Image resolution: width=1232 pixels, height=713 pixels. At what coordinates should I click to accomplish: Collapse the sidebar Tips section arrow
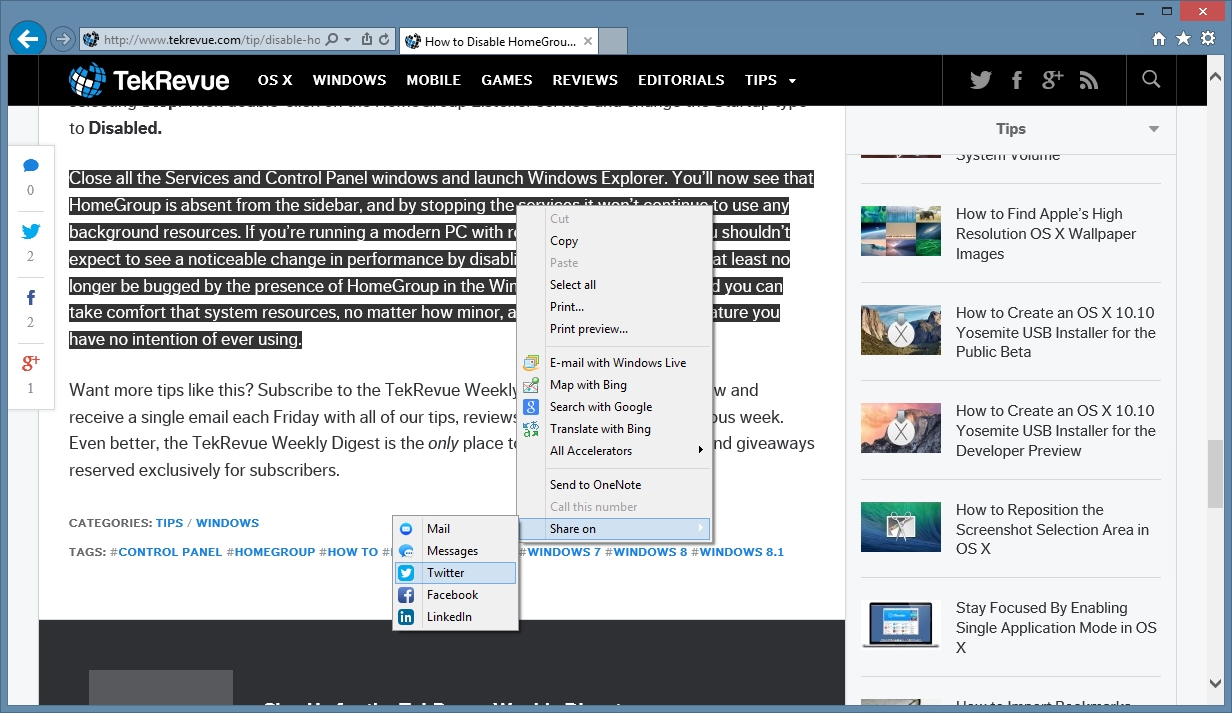pos(1154,129)
